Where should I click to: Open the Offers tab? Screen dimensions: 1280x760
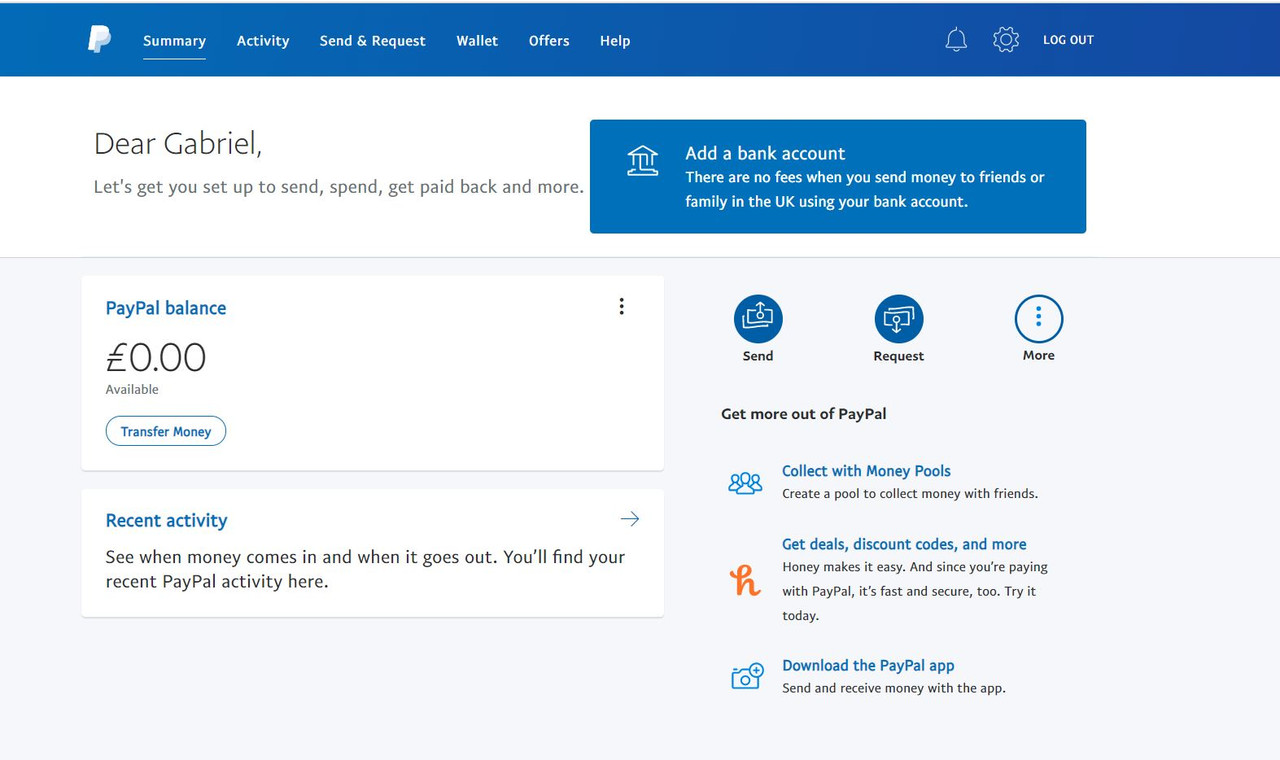tap(549, 41)
